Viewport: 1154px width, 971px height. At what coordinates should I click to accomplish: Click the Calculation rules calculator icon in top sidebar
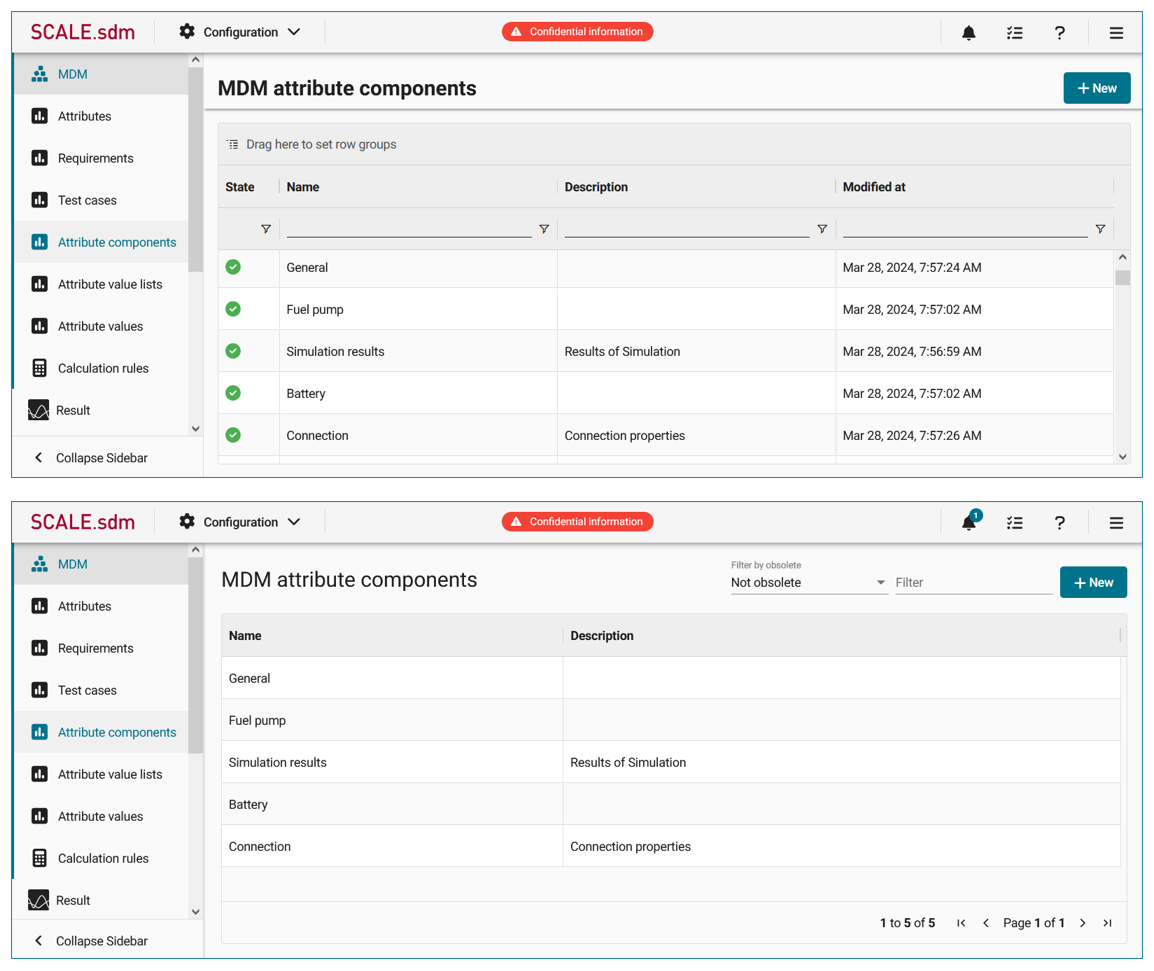coord(40,368)
